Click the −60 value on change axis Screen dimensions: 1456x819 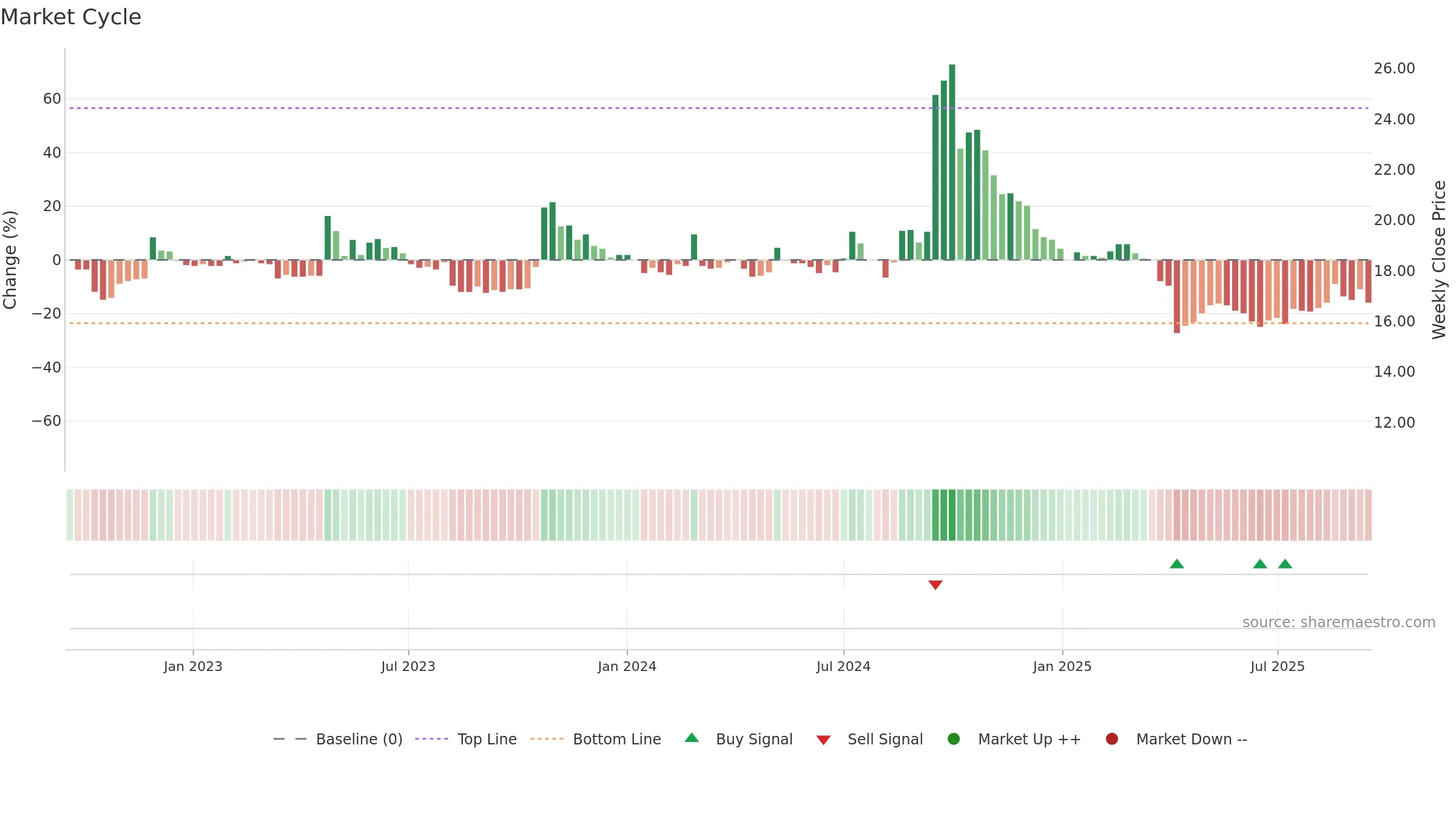(47, 421)
